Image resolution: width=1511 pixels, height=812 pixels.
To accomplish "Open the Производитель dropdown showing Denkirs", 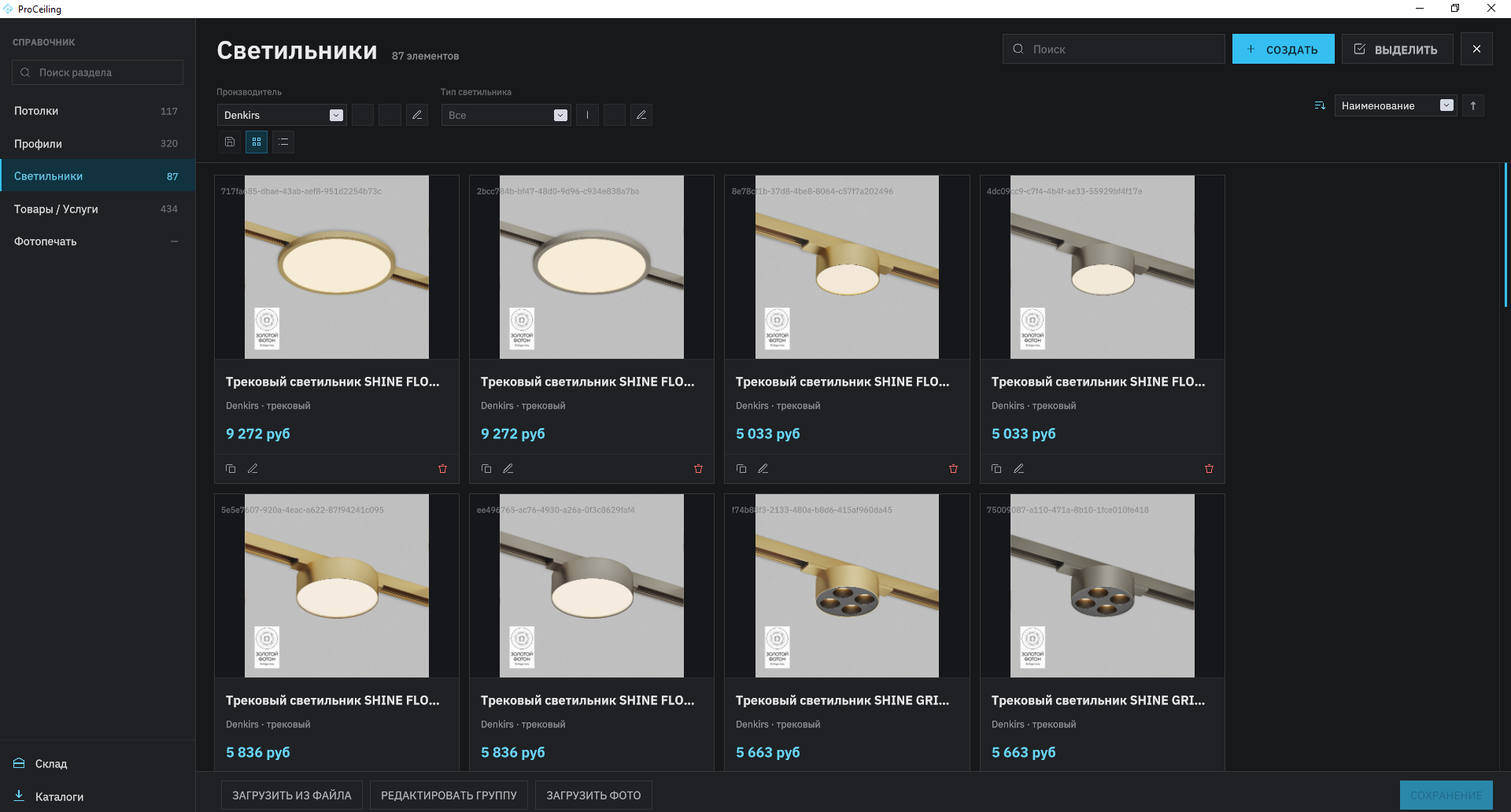I will (282, 115).
